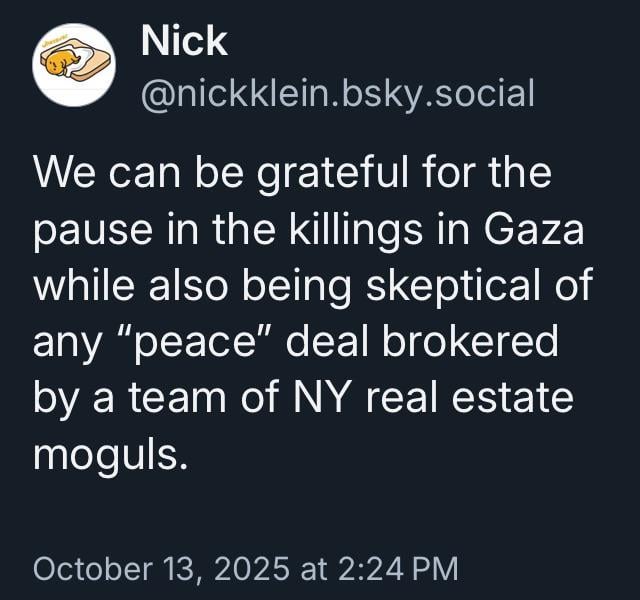Click Nick's profile avatar picture
The width and height of the screenshot is (640, 600).
[x=74, y=65]
